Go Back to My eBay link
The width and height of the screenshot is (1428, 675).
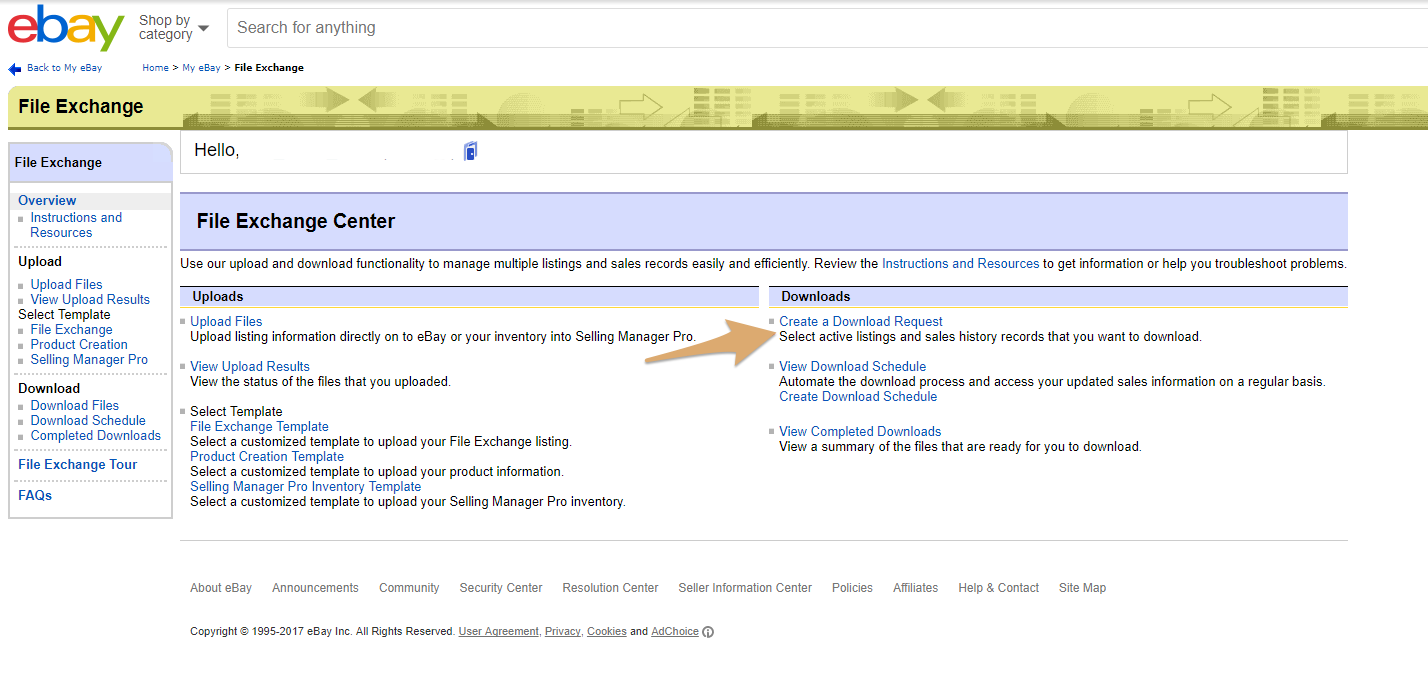65,68
